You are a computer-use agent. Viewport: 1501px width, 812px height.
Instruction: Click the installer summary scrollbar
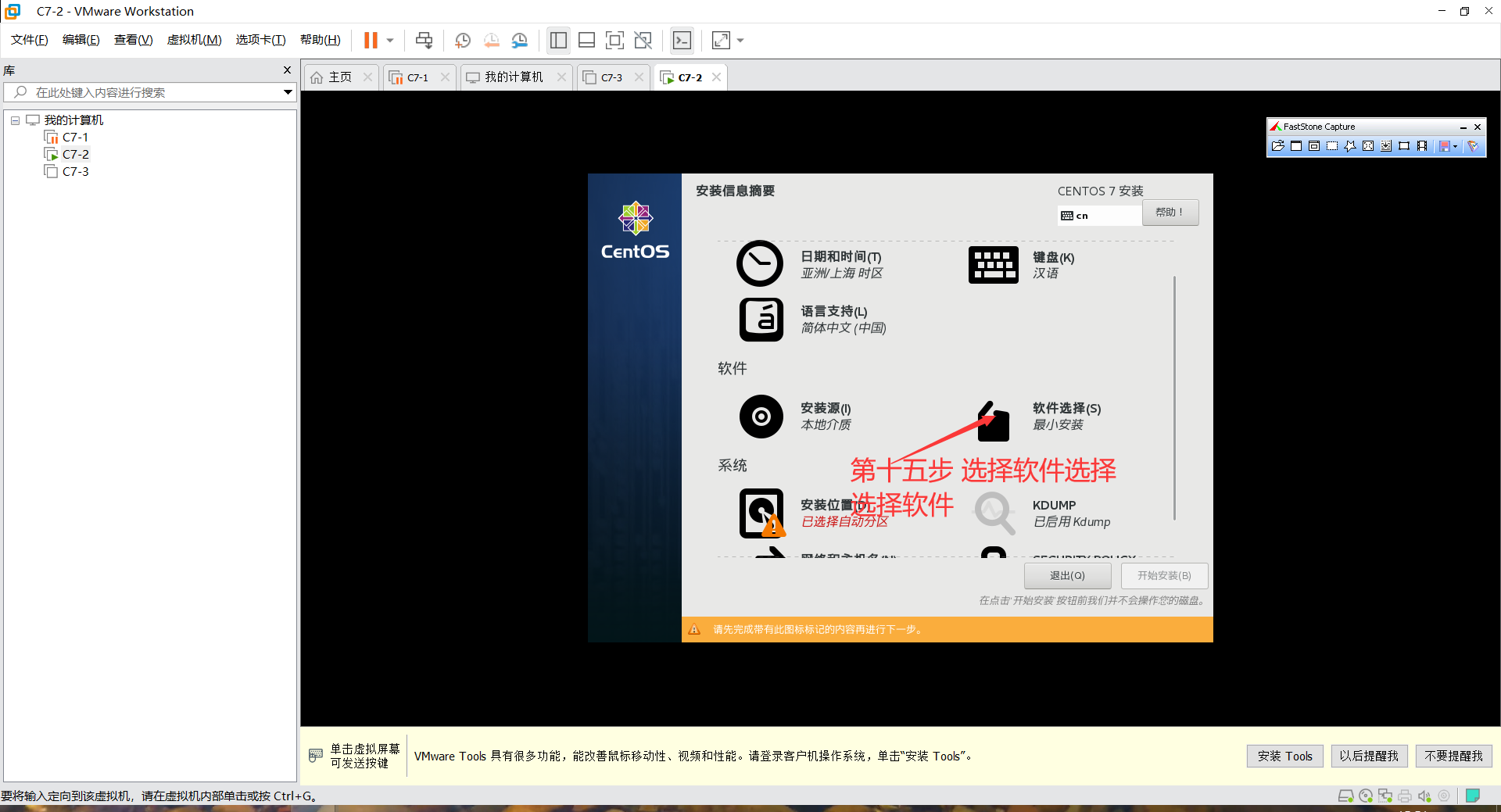[1174, 398]
